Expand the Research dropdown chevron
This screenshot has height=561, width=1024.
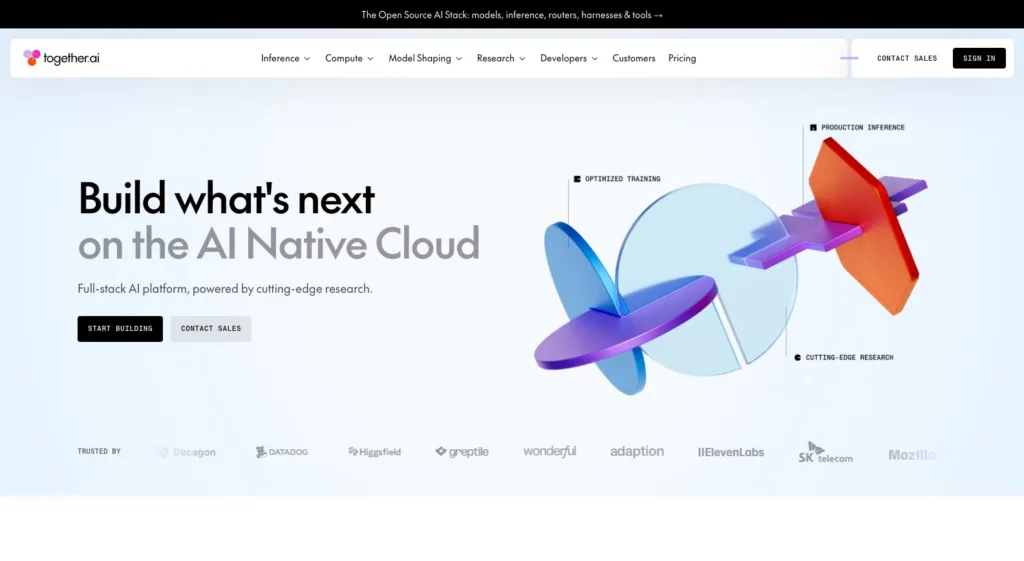coord(522,59)
